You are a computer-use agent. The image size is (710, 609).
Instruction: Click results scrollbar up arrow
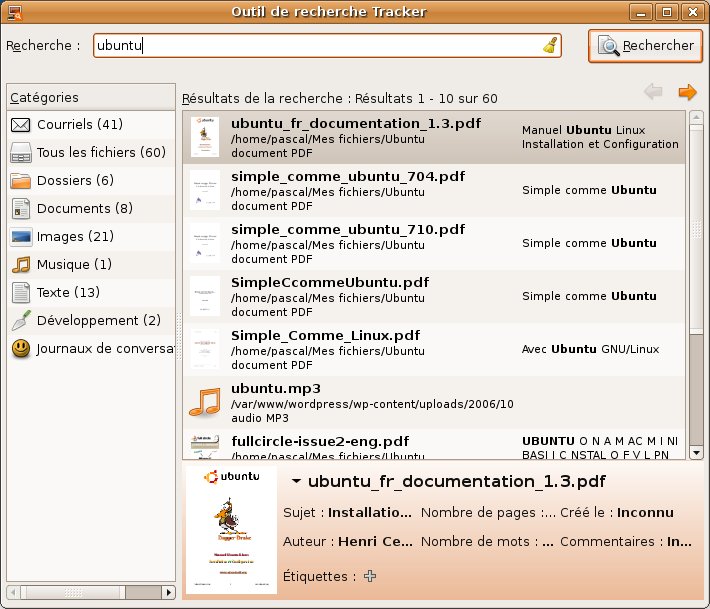696,117
